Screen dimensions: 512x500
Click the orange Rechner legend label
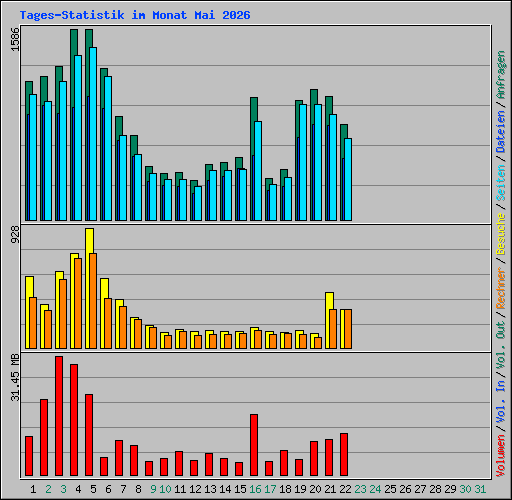pyautogui.click(x=501, y=288)
